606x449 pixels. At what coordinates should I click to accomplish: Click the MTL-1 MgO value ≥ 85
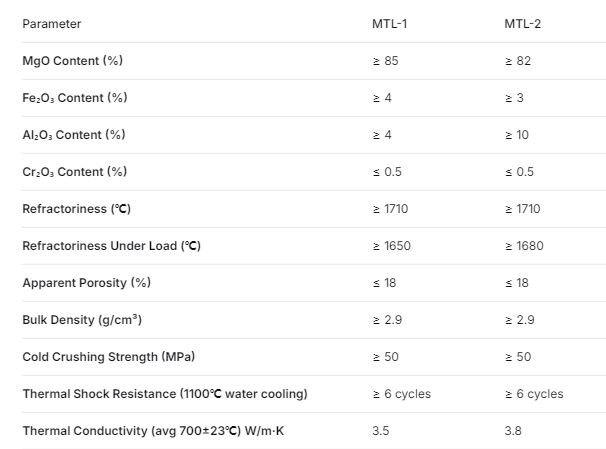[386, 61]
